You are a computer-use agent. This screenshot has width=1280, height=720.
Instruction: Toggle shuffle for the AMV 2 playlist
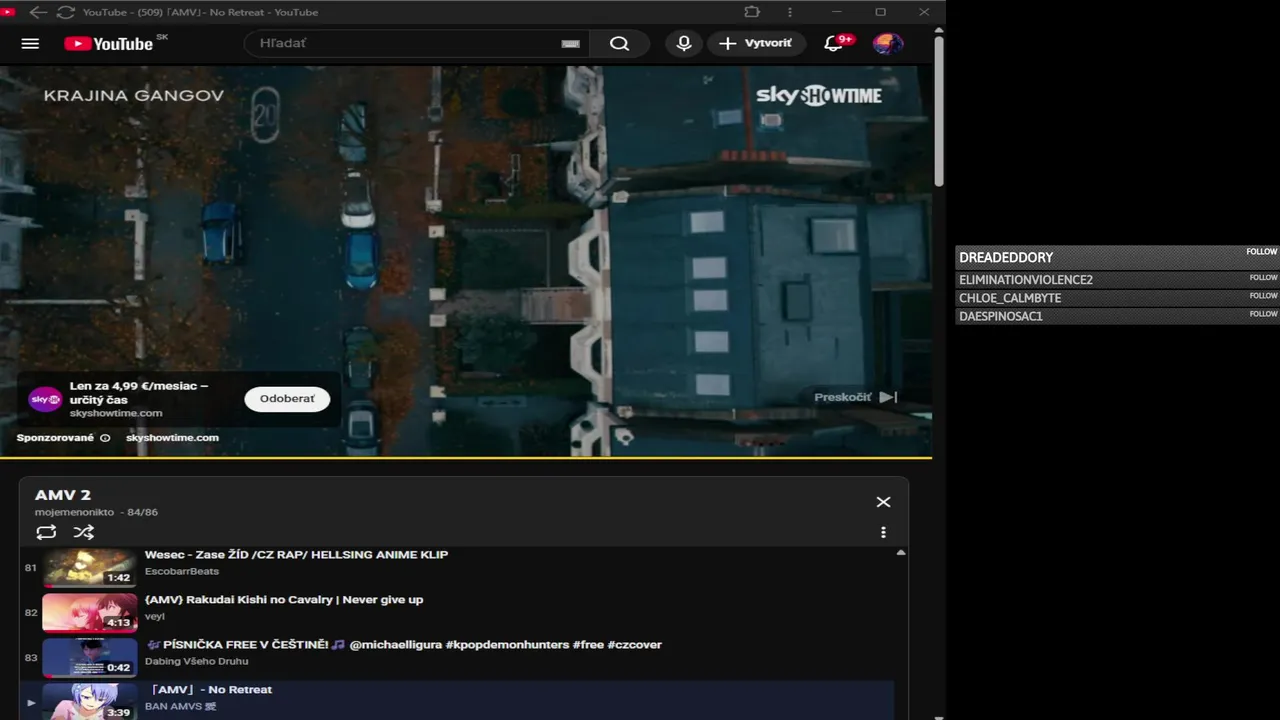pos(84,532)
